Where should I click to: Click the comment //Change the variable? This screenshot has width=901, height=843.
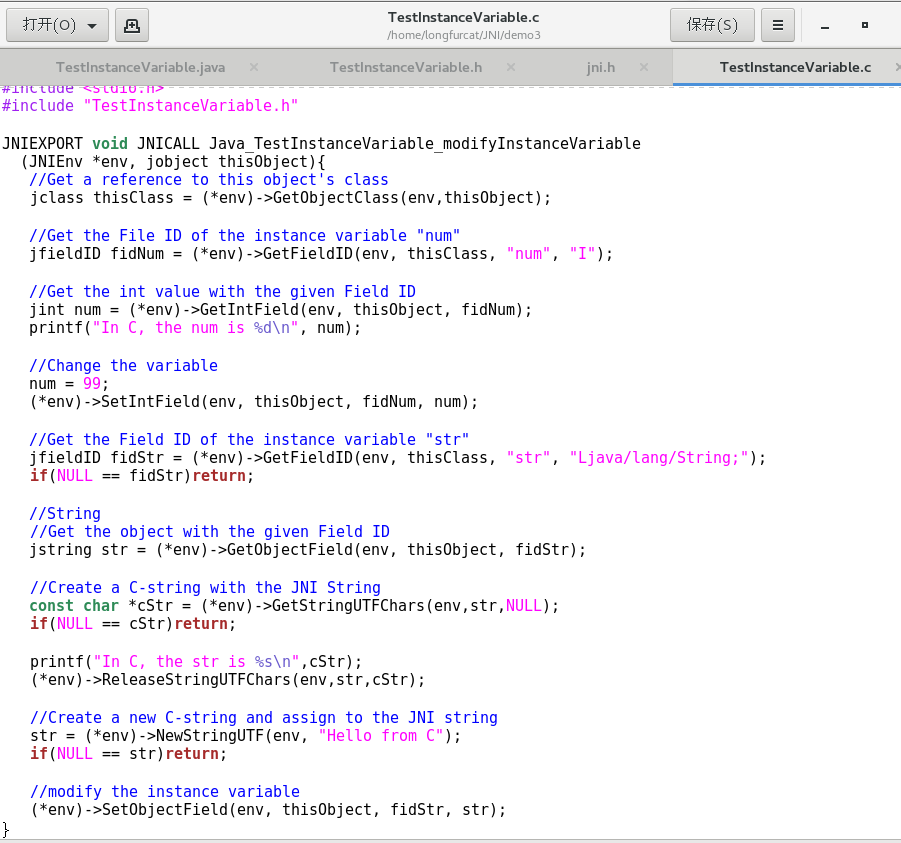(x=122, y=365)
